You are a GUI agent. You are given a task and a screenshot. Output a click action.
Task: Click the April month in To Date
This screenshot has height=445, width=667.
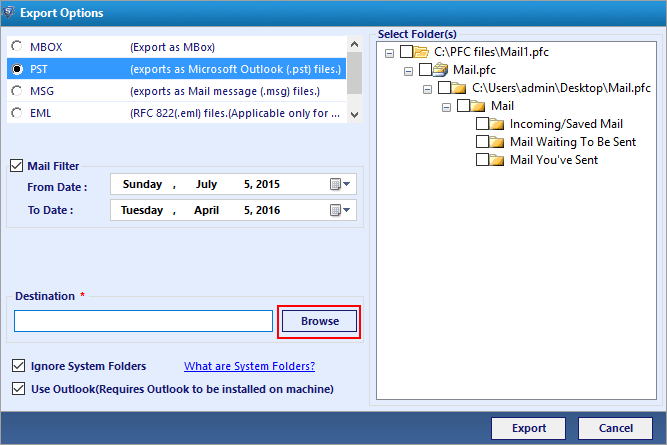click(206, 210)
